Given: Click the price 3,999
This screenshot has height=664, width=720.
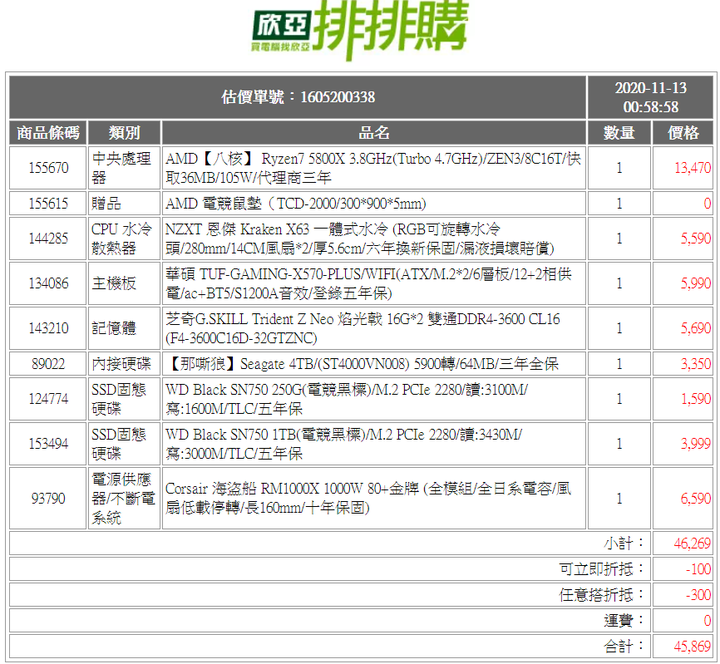Looking at the screenshot, I should [x=696, y=444].
